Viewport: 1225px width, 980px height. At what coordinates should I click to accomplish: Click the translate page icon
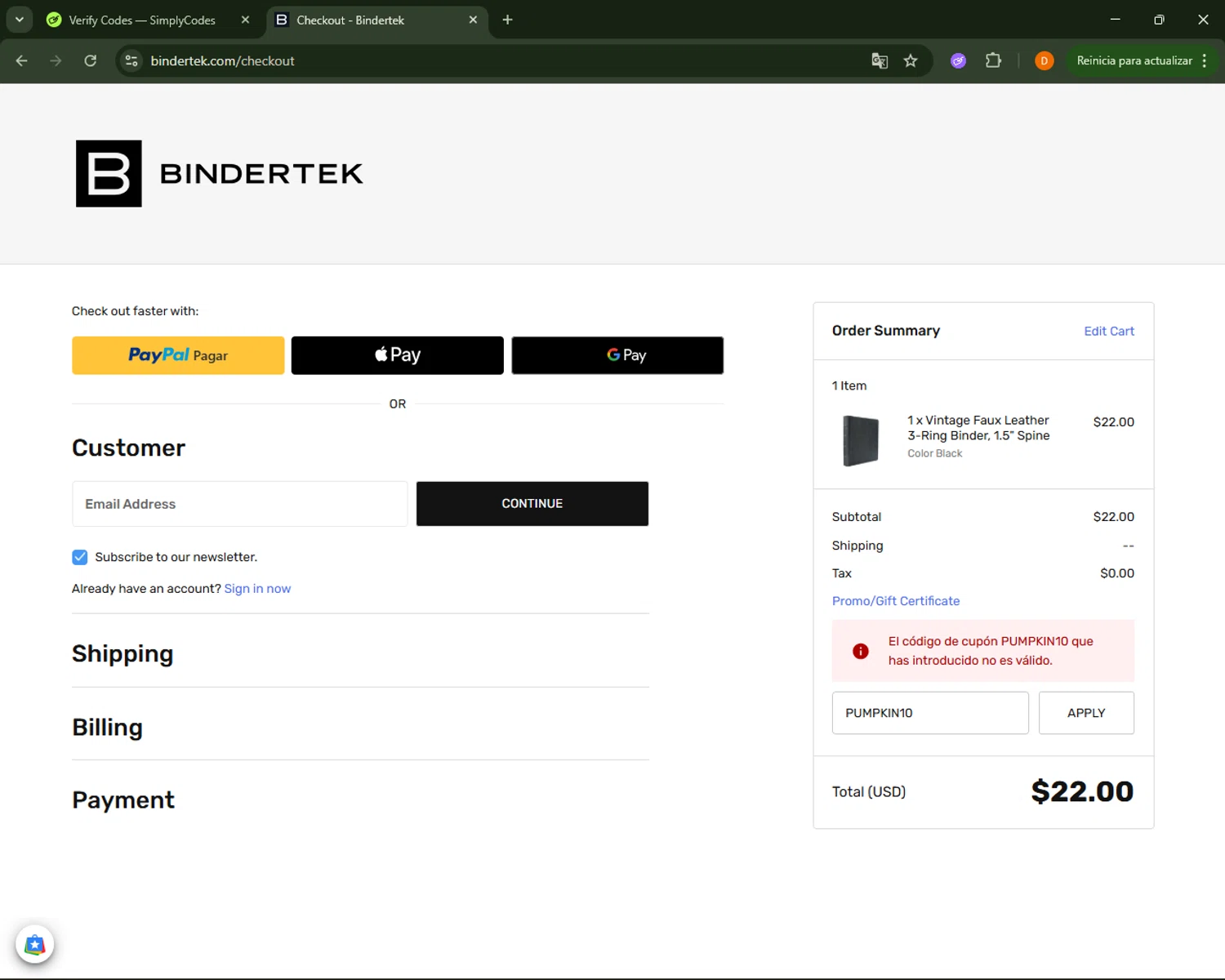click(880, 60)
